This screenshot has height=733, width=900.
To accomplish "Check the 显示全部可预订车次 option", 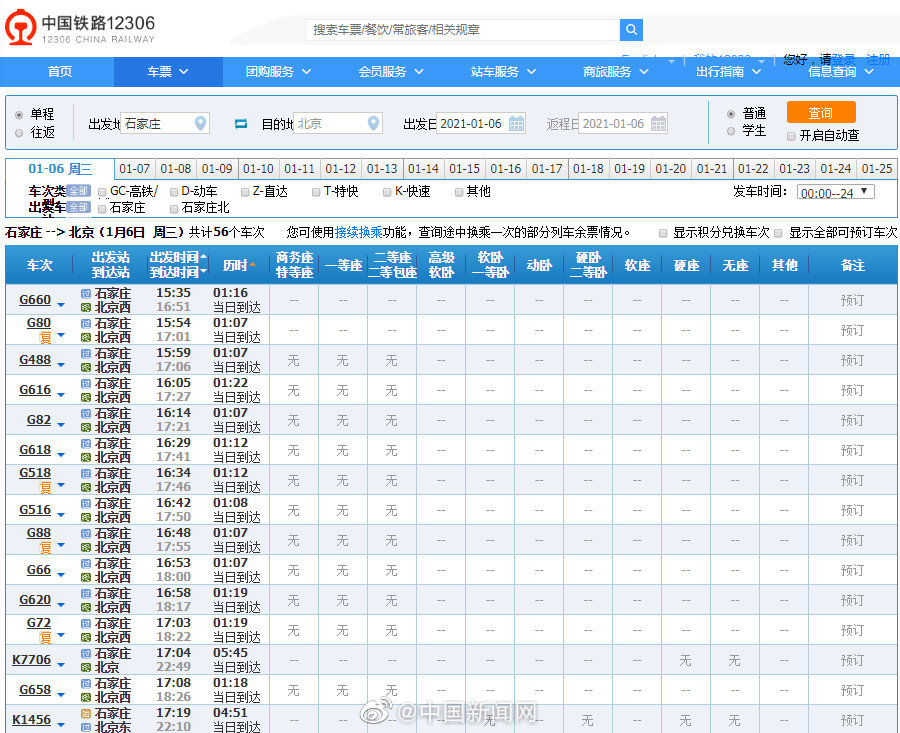I will click(x=779, y=233).
